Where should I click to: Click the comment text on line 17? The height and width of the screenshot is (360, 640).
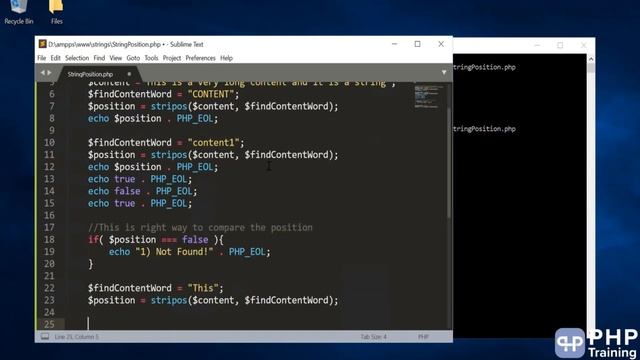pos(200,228)
